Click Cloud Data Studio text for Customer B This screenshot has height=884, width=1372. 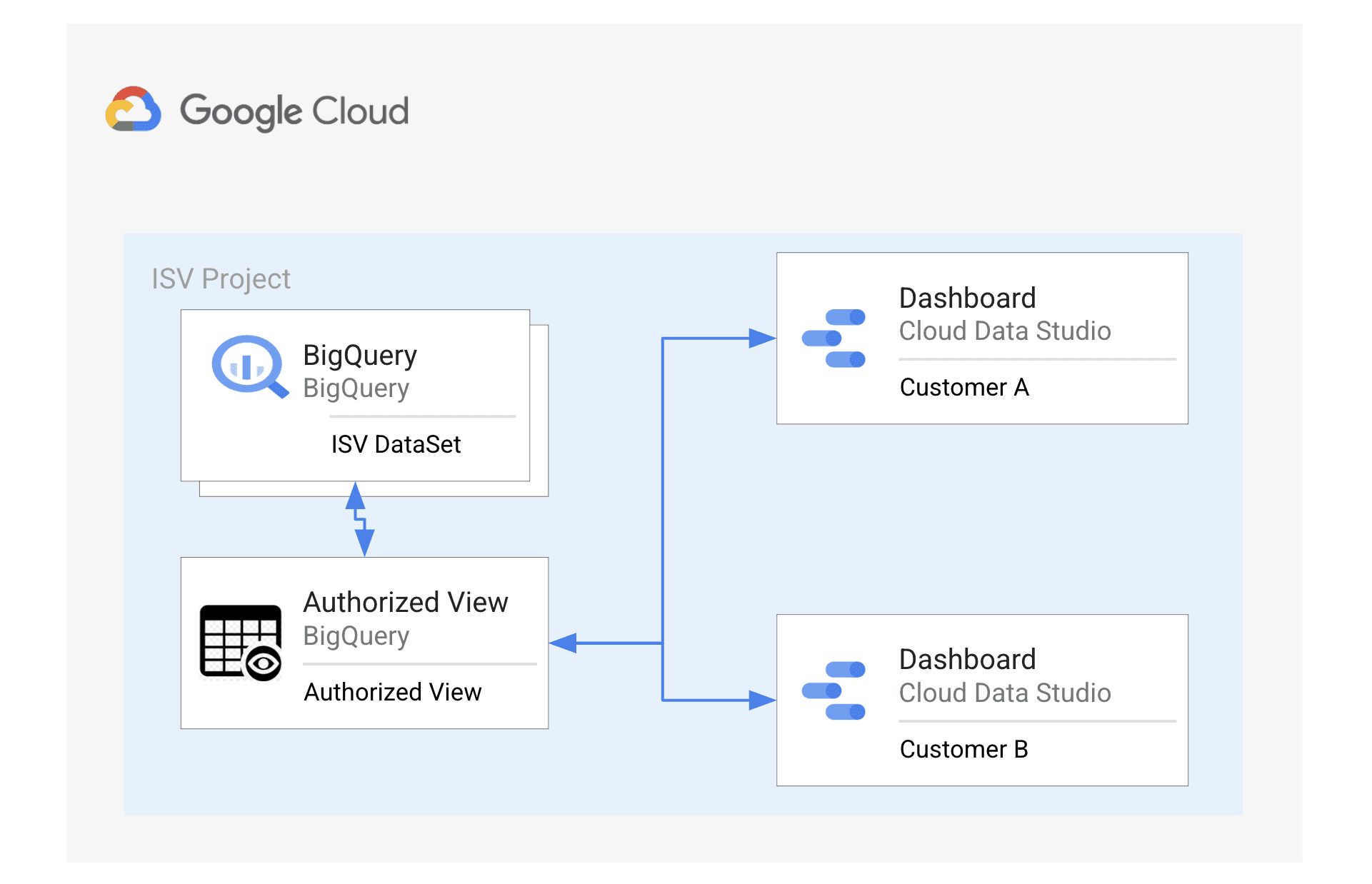click(x=1004, y=693)
